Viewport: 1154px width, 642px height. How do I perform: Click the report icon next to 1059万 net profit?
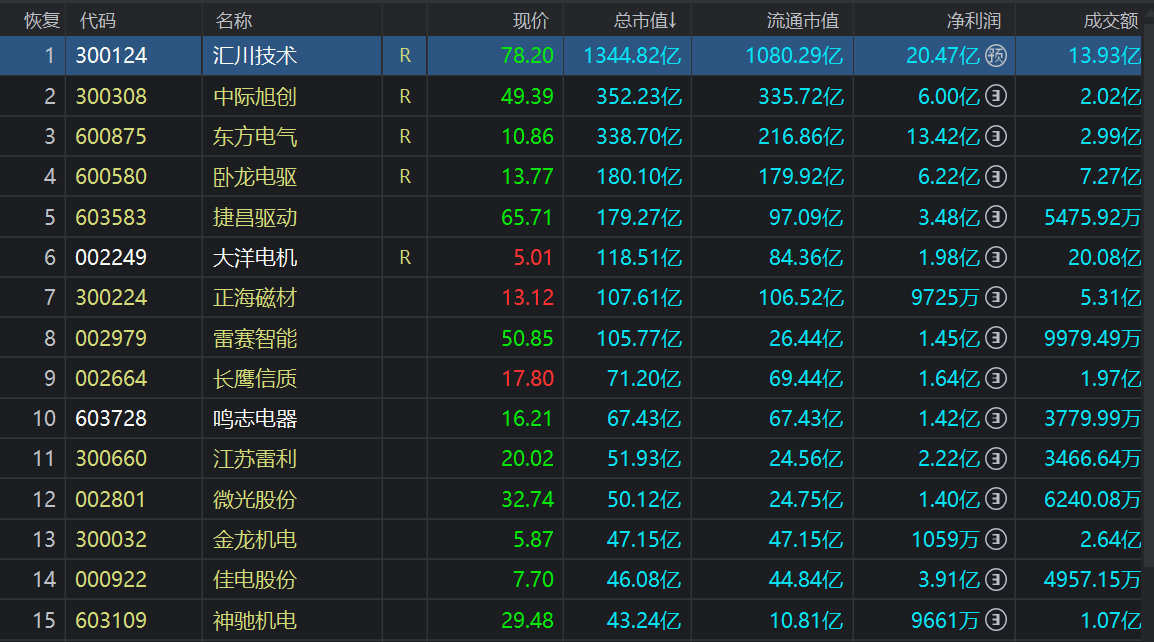[996, 540]
